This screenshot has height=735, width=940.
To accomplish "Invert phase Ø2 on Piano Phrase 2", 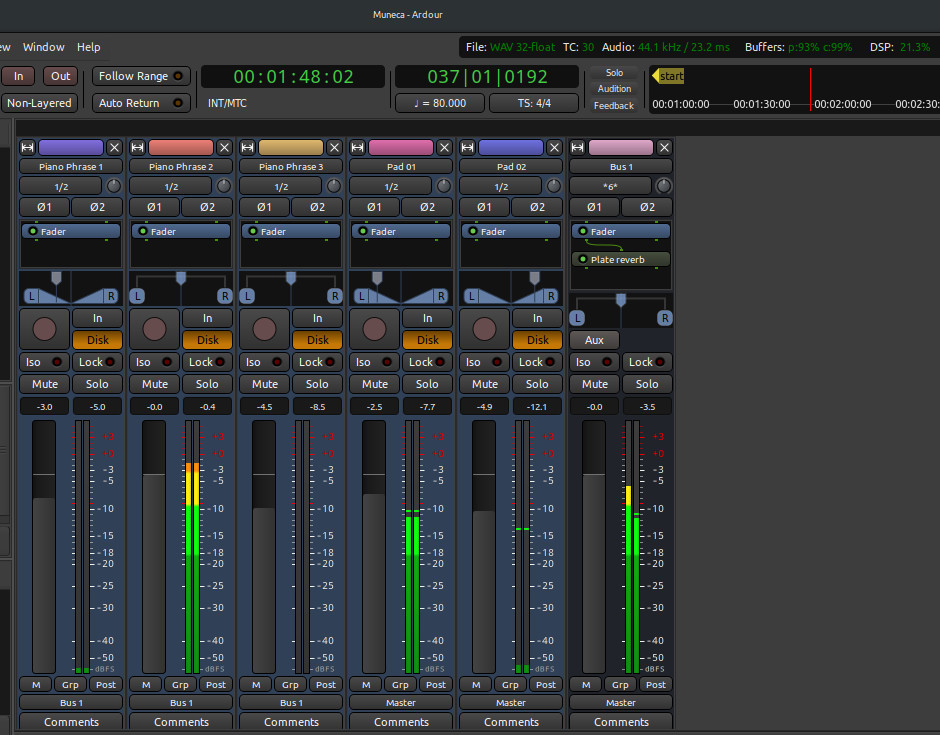I will pyautogui.click(x=207, y=207).
